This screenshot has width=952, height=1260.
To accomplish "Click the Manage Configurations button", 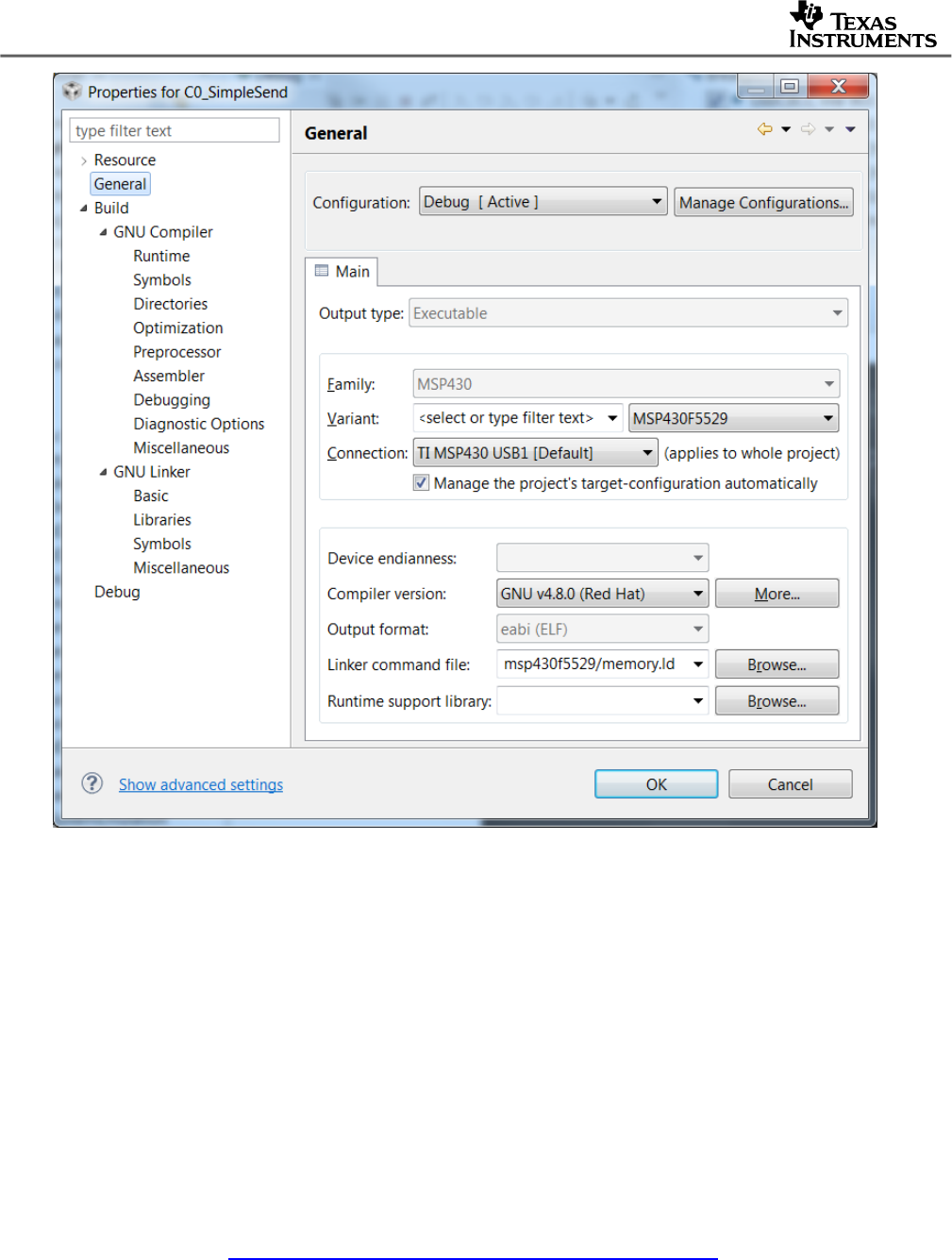I will click(764, 202).
